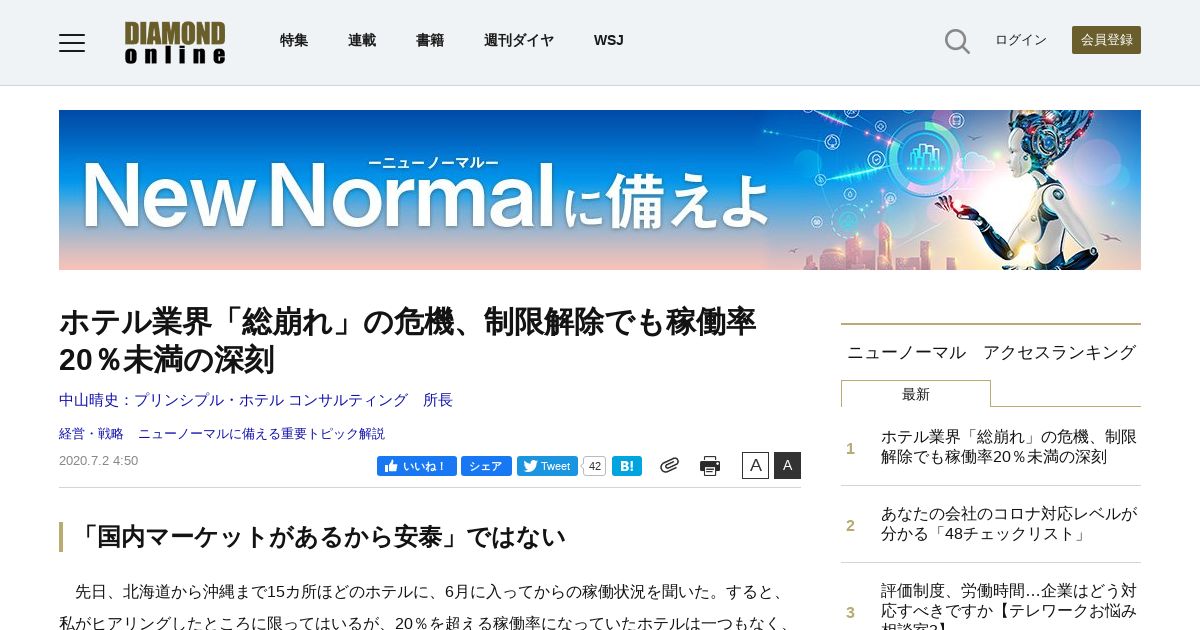Viewport: 1200px width, 630px height.
Task: Click the printer icon
Action: [710, 466]
